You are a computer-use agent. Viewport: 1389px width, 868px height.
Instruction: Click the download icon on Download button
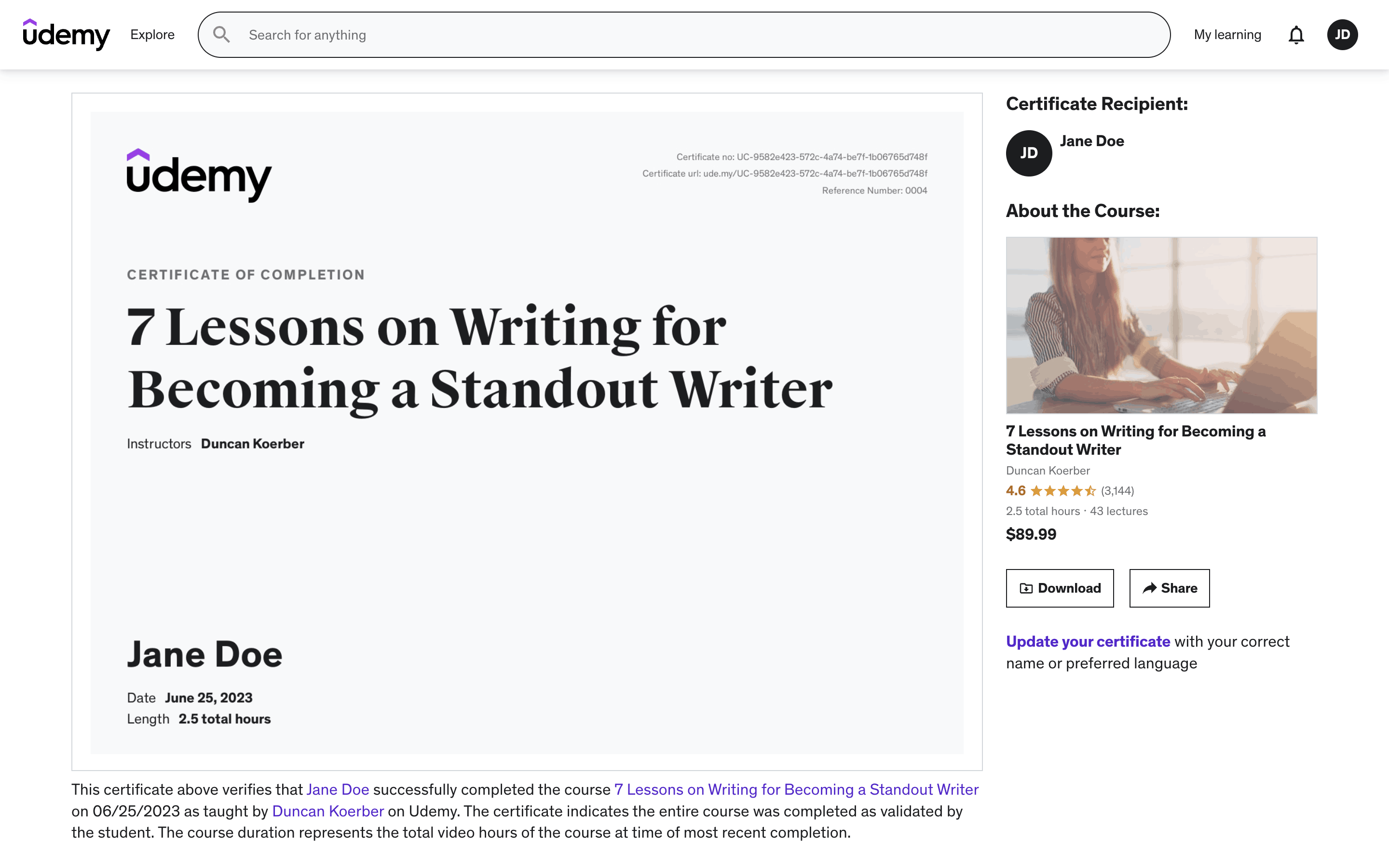(1026, 588)
